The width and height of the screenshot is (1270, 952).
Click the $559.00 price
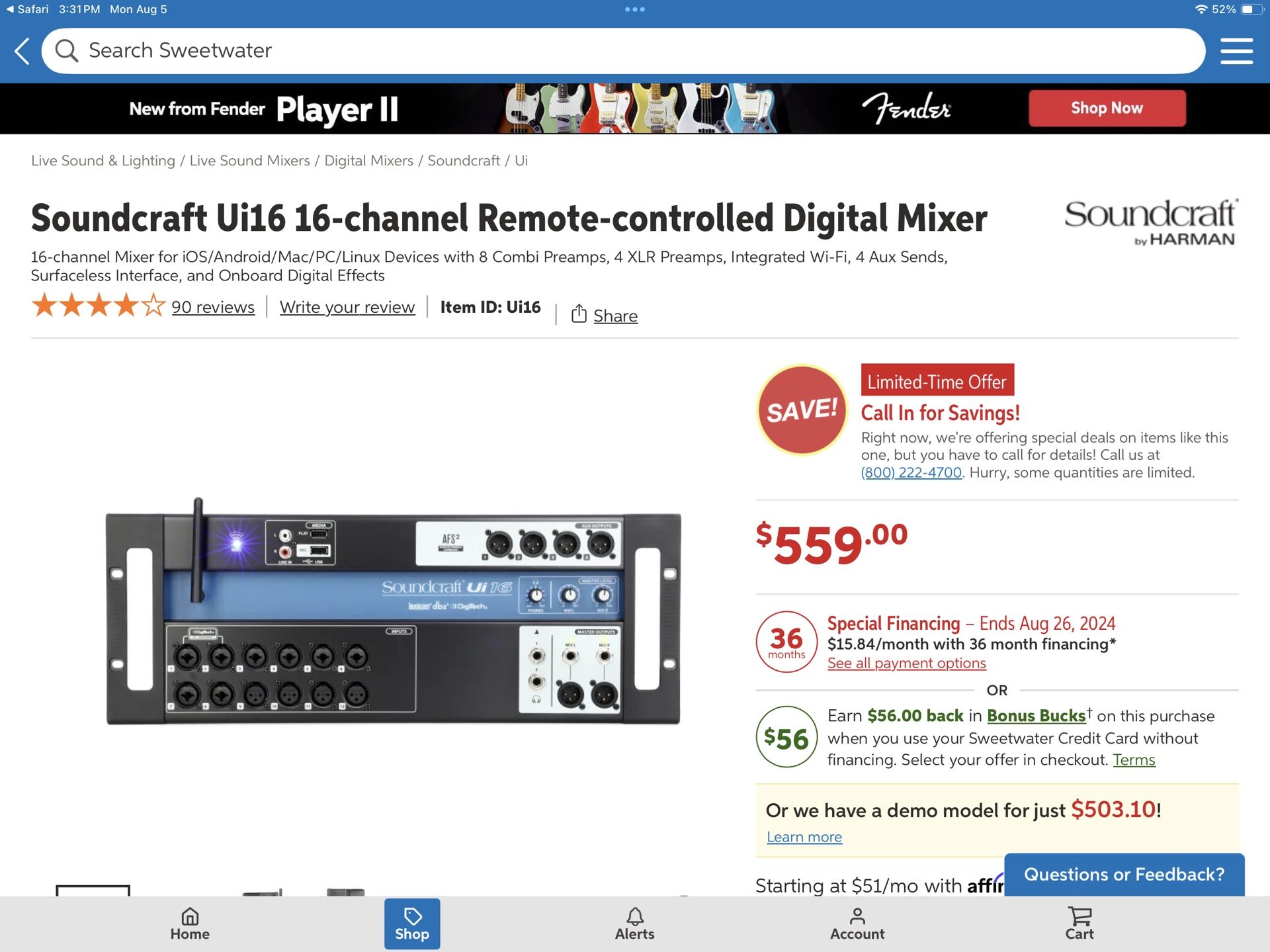[831, 543]
